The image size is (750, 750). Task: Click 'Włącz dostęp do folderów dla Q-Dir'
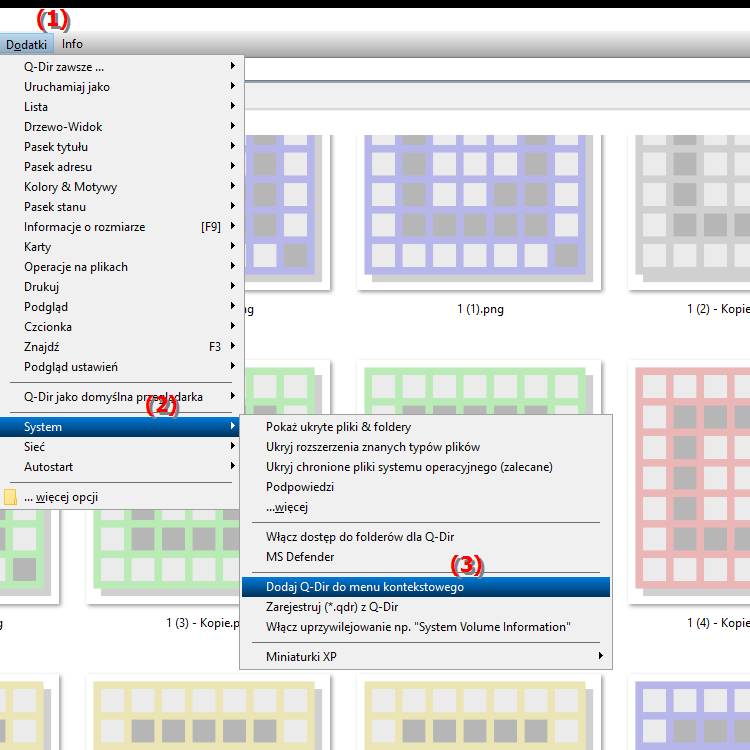[x=426, y=537]
